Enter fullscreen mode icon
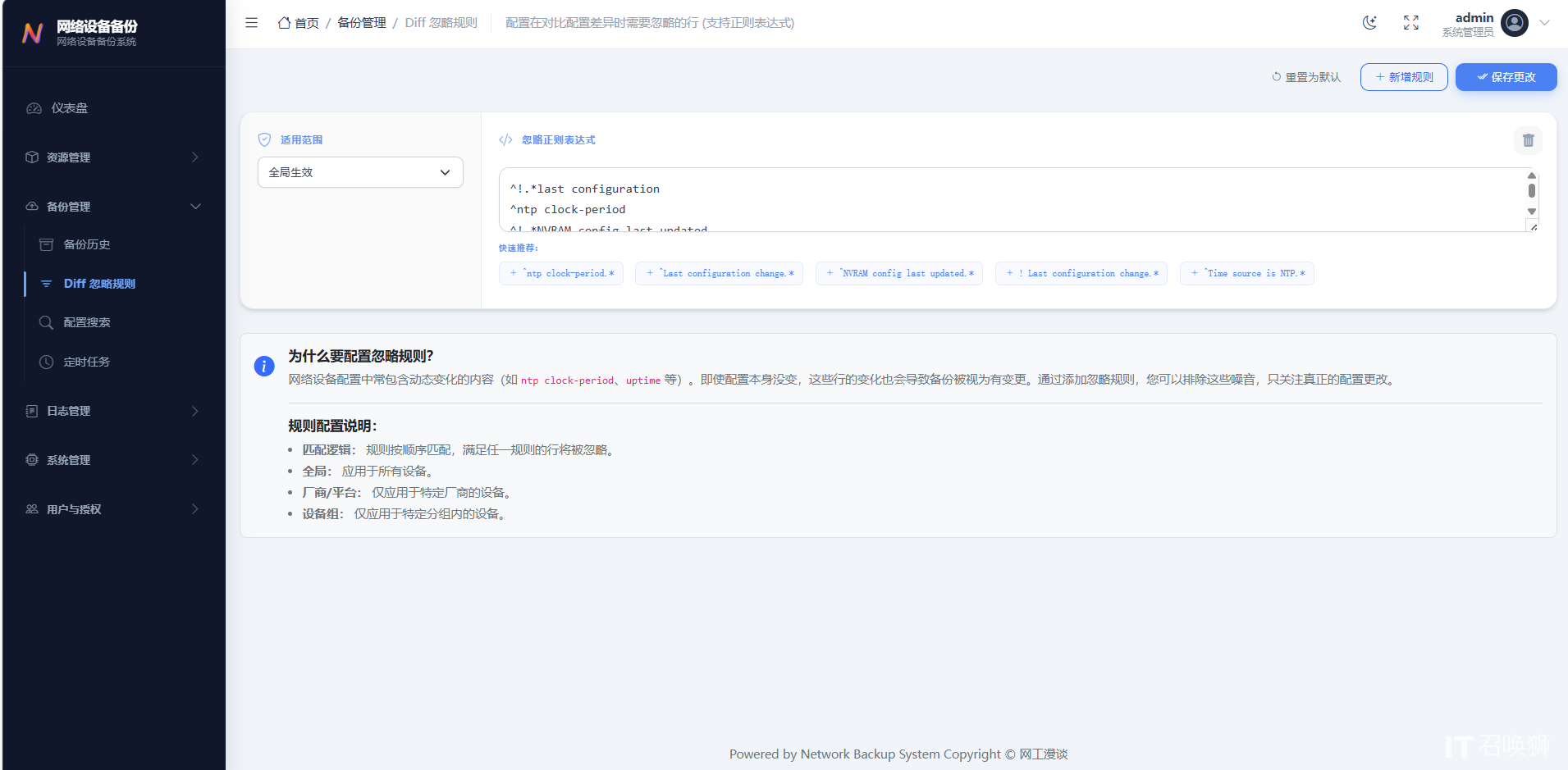 1411,23
